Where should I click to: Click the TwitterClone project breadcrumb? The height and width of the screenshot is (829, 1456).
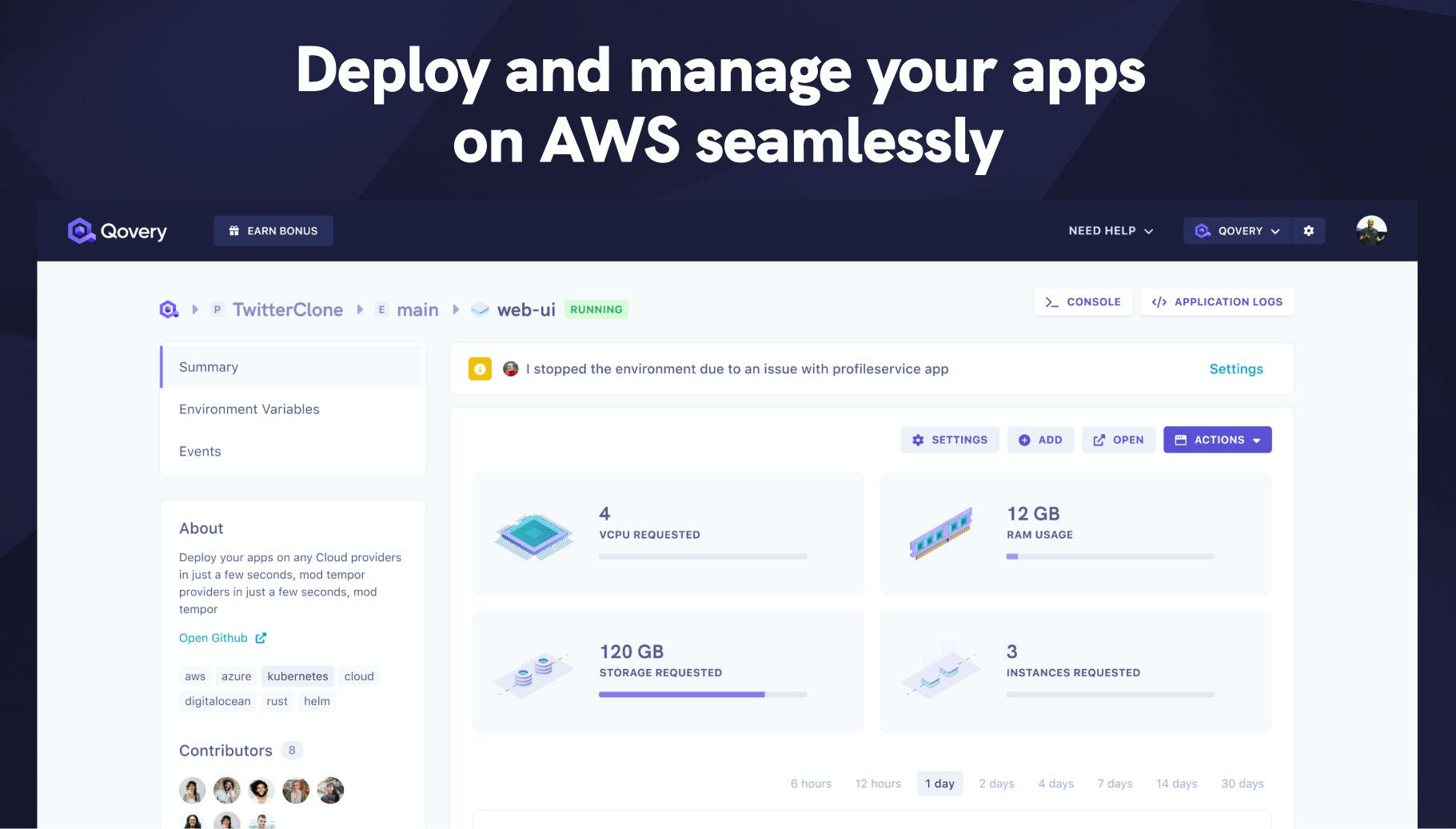[x=287, y=310]
